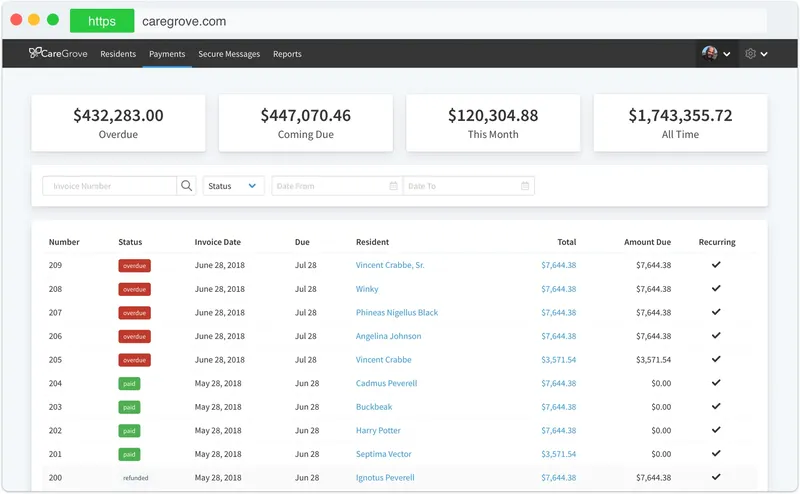Open invoice 201 total $3,571.54
800x494 pixels.
[x=559, y=454]
